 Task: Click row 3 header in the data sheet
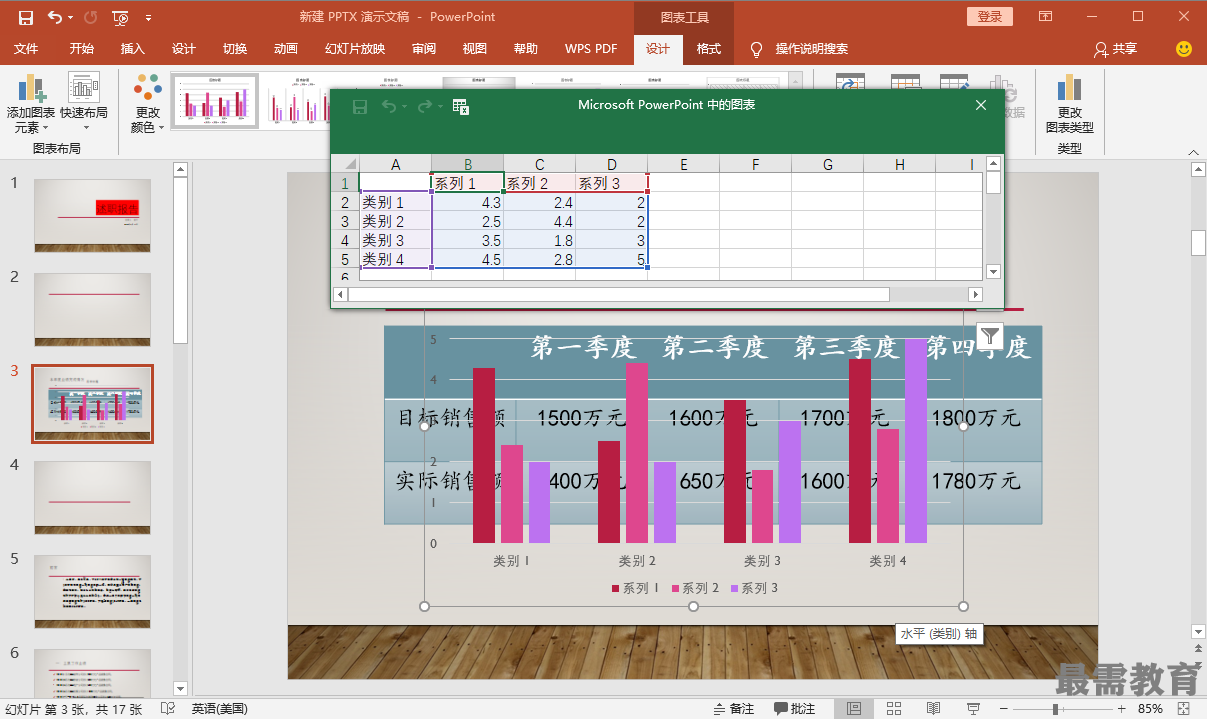tap(345, 221)
